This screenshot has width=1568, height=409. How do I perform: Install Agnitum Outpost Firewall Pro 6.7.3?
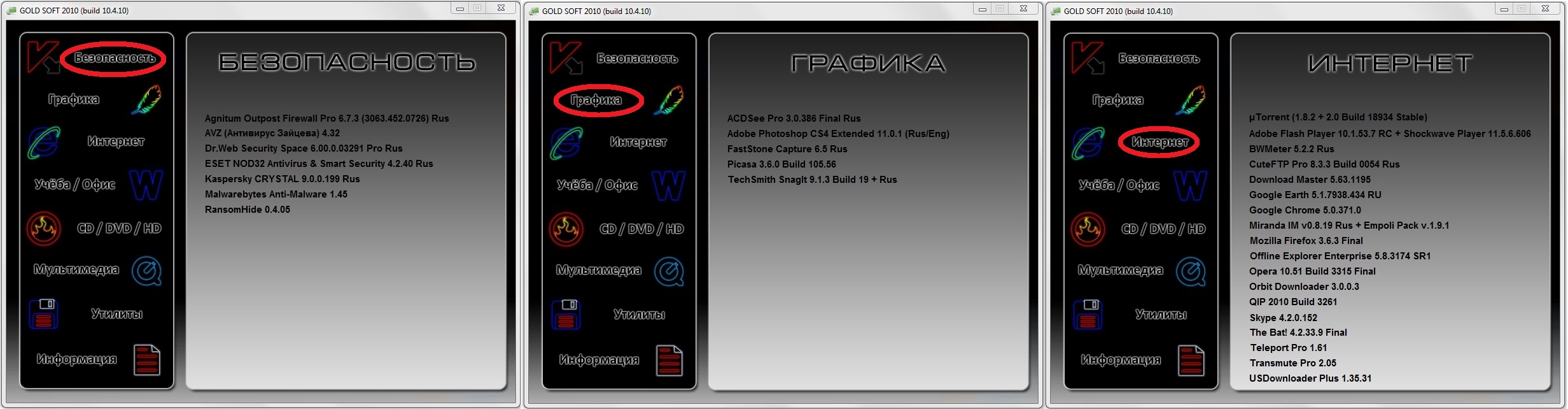[x=327, y=118]
